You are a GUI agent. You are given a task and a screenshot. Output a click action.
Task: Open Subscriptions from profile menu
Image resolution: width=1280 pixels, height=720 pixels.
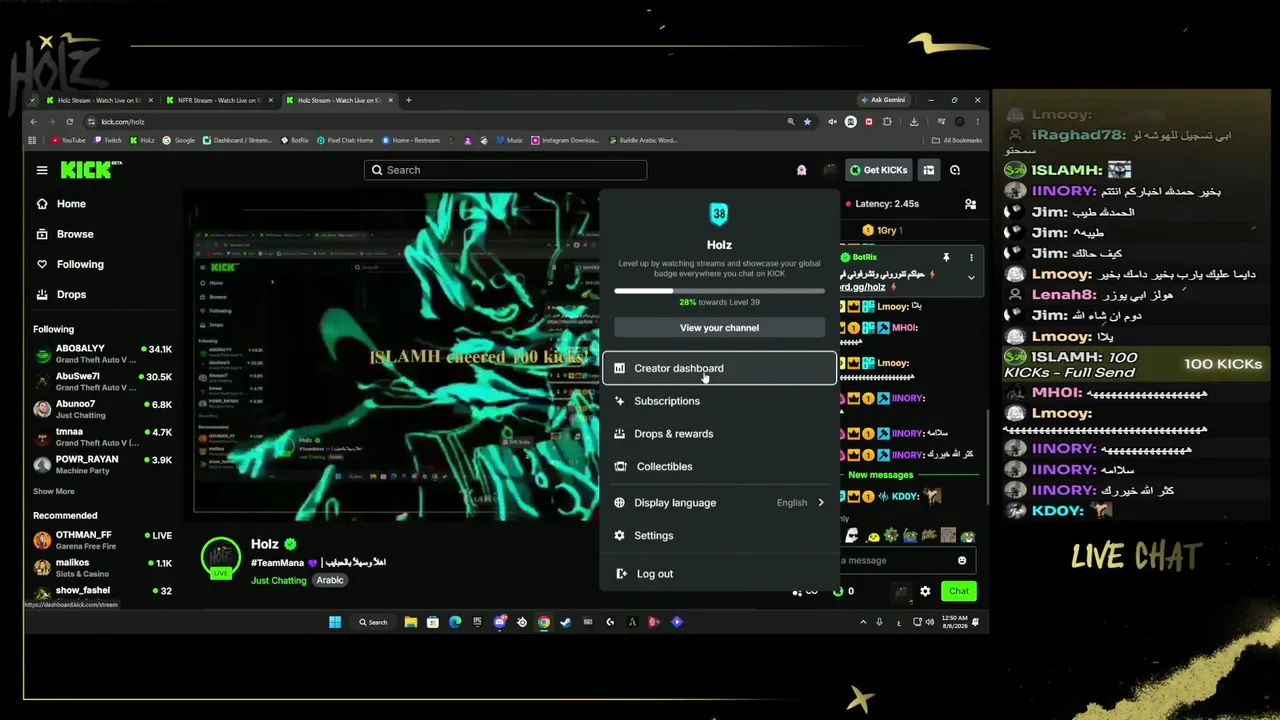coord(719,401)
